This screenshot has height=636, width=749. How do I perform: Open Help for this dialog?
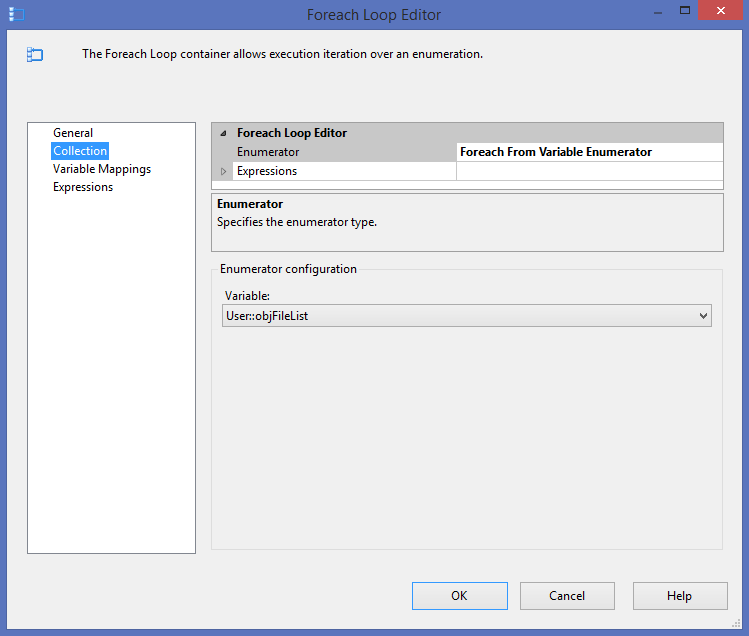[679, 596]
